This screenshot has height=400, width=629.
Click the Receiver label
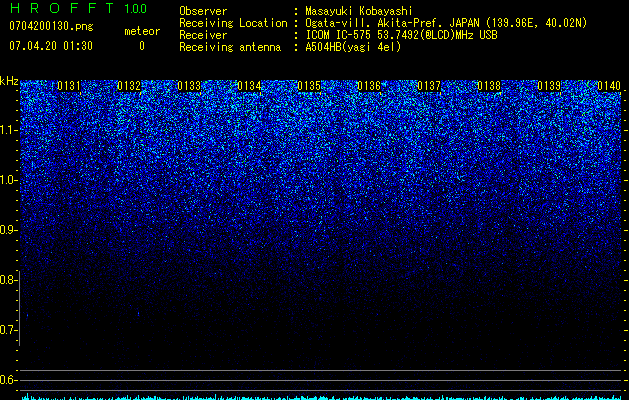coord(203,35)
